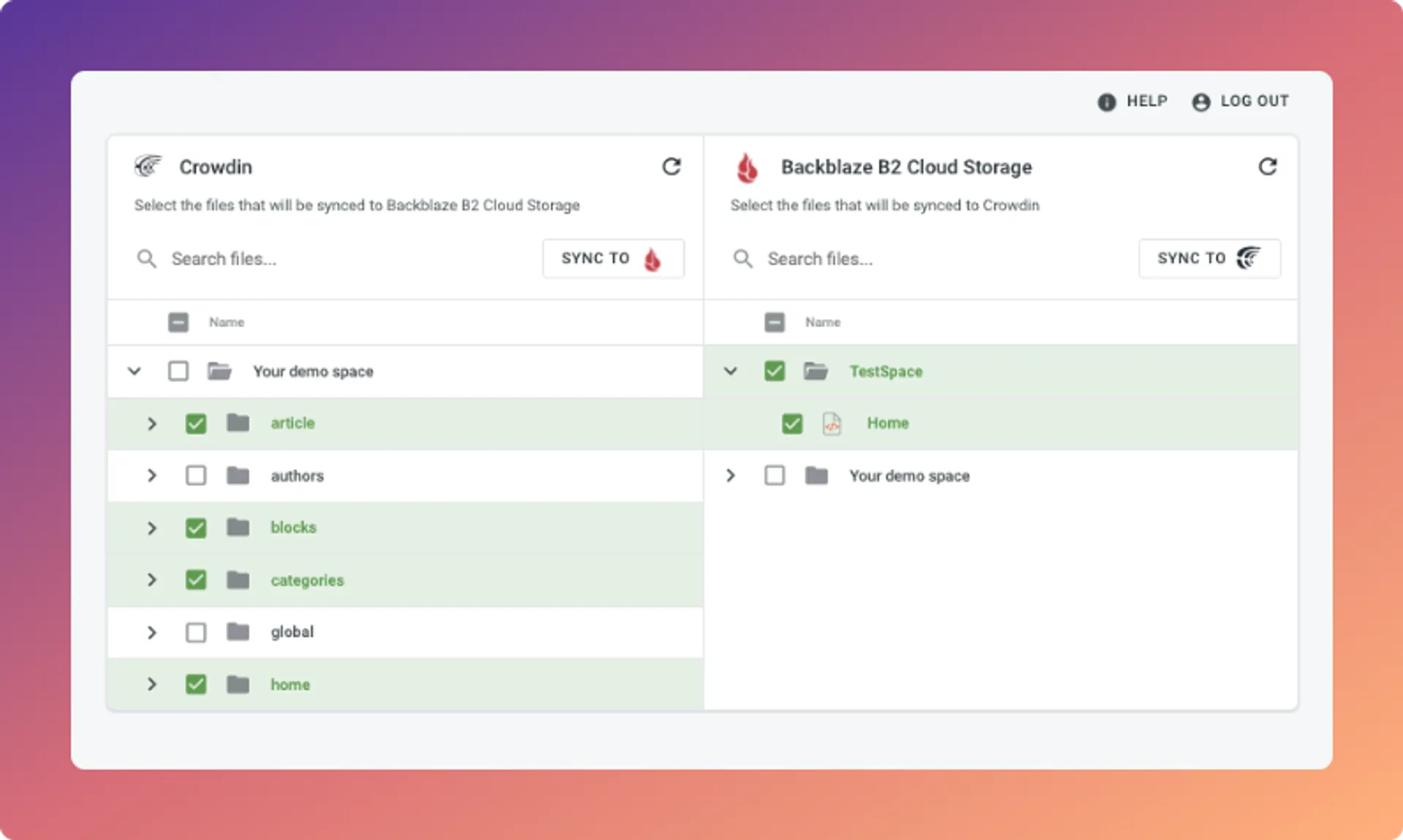Expand the categories folder

152,580
